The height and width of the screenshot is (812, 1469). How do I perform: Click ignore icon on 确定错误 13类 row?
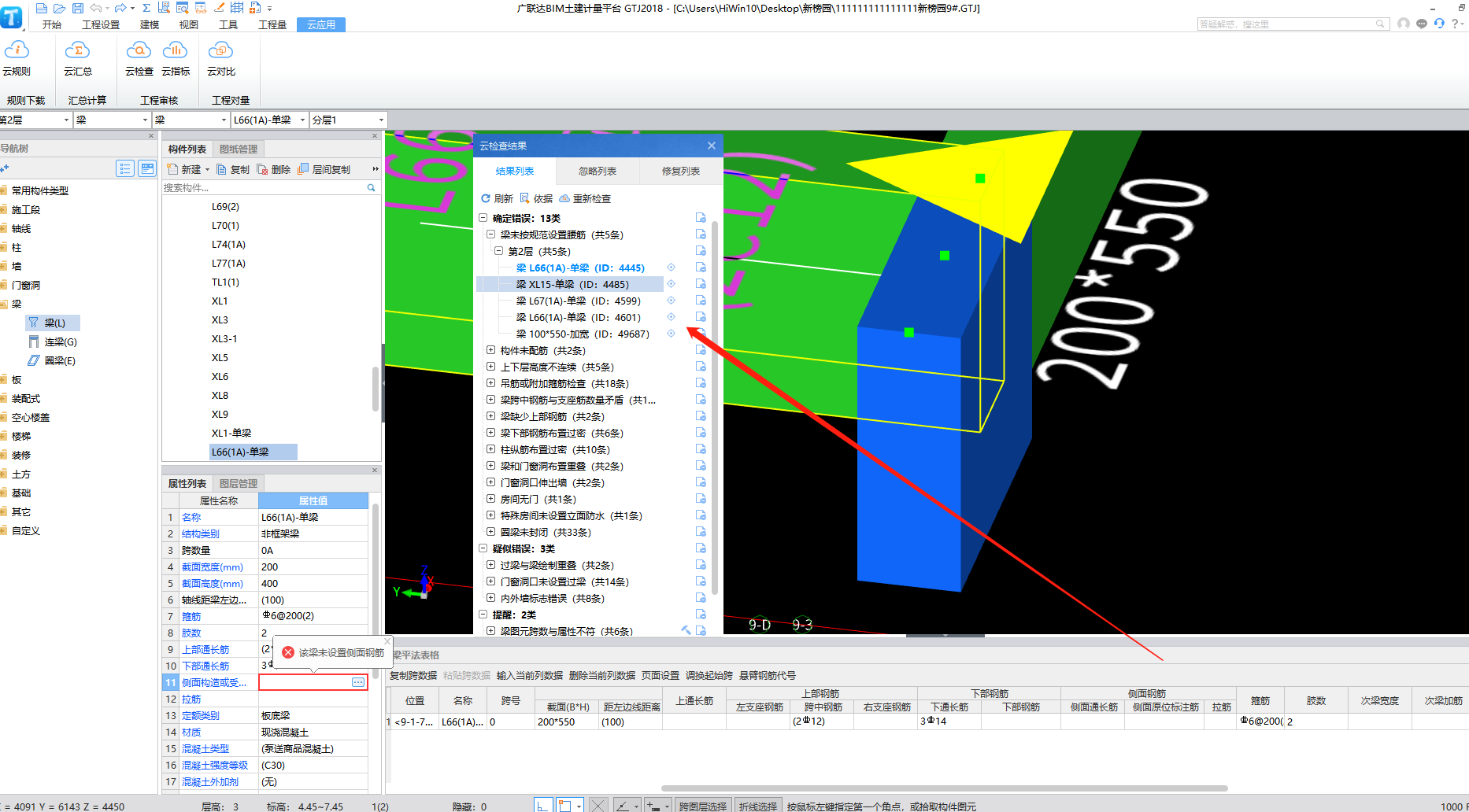coord(701,218)
